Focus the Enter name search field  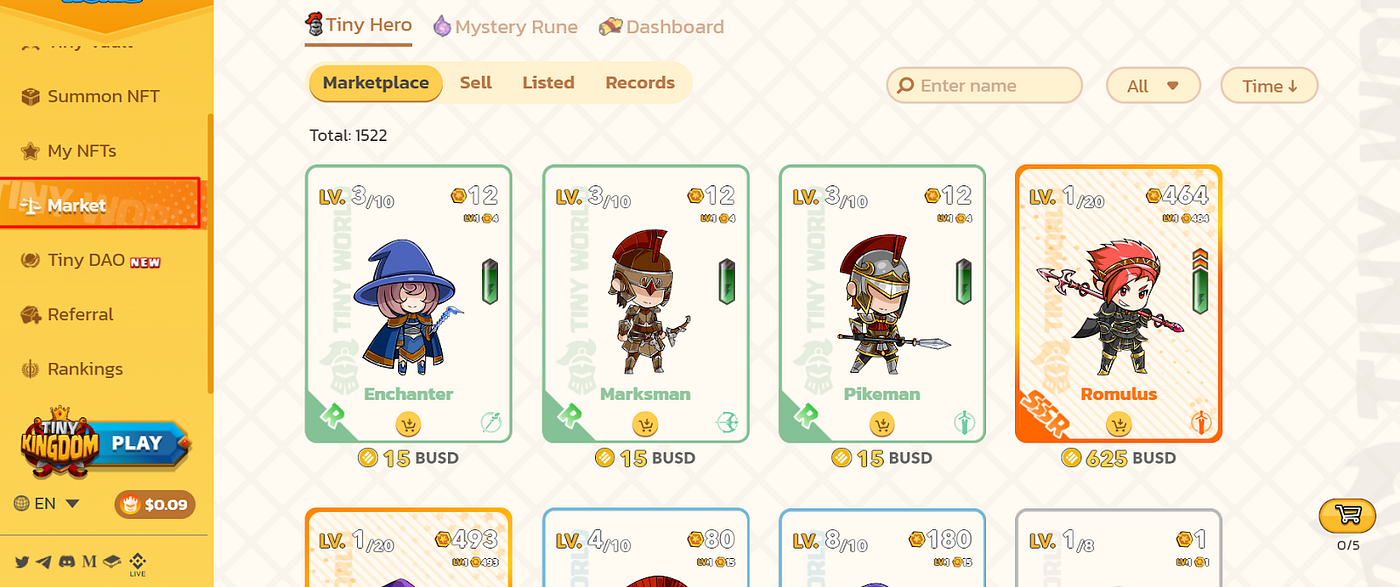click(x=985, y=86)
